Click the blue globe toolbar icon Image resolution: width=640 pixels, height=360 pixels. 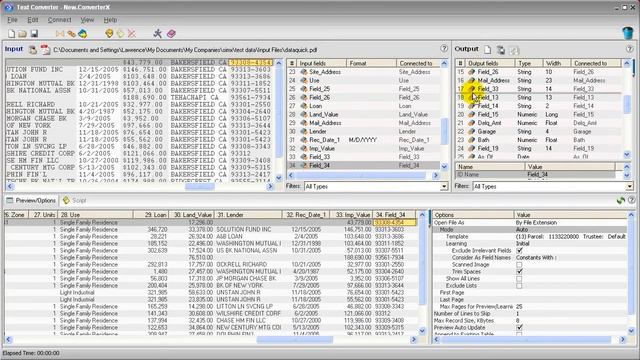(83, 34)
